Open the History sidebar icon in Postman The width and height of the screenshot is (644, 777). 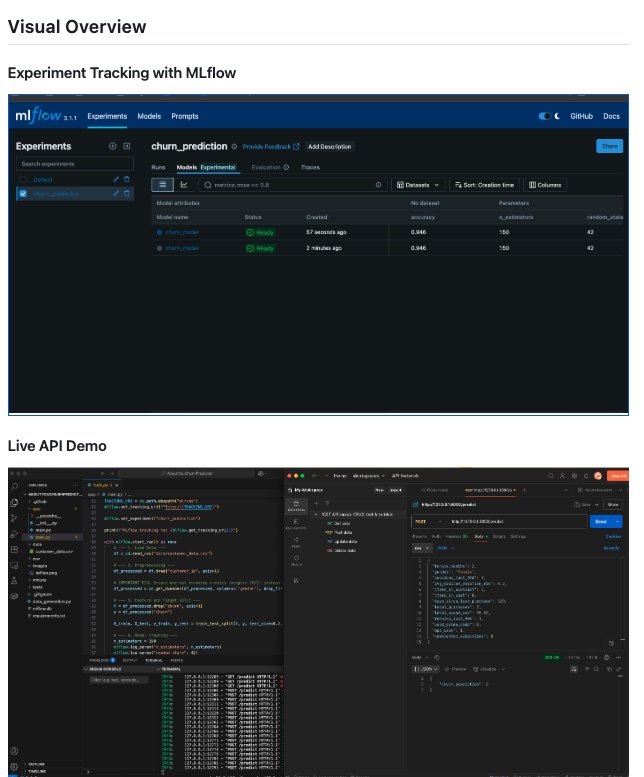click(296, 560)
